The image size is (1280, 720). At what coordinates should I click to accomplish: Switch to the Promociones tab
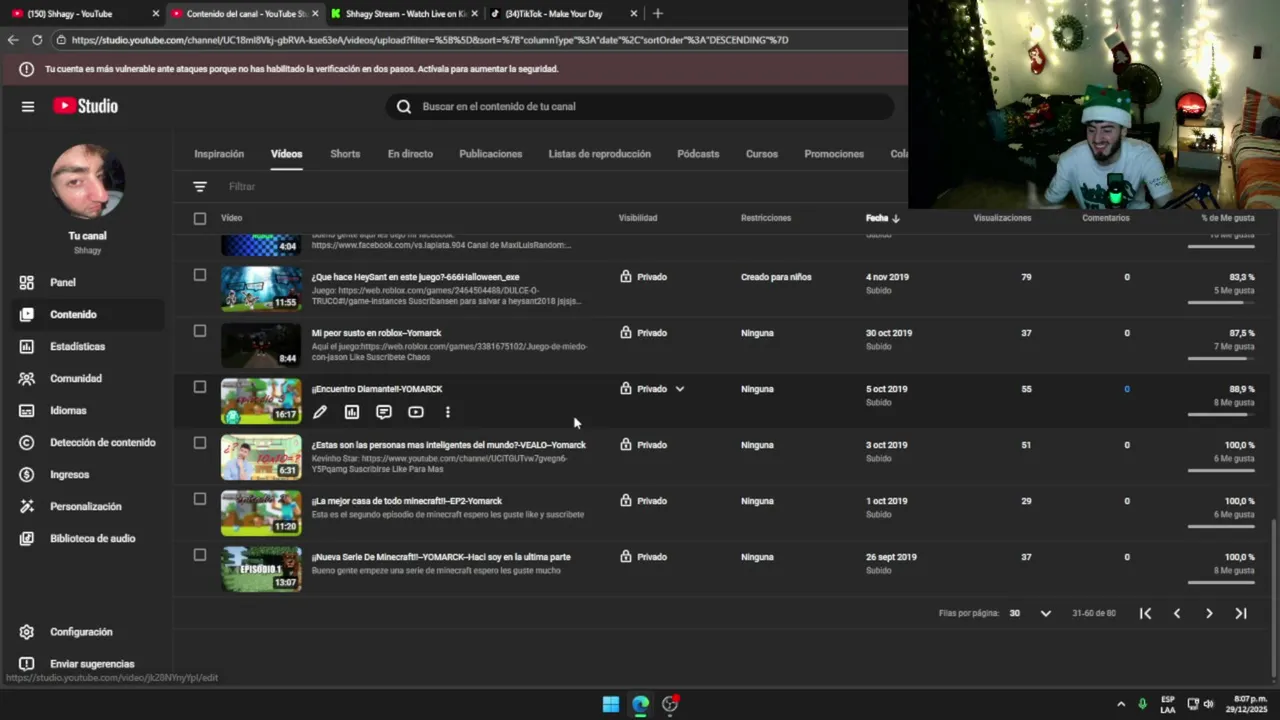[834, 154]
